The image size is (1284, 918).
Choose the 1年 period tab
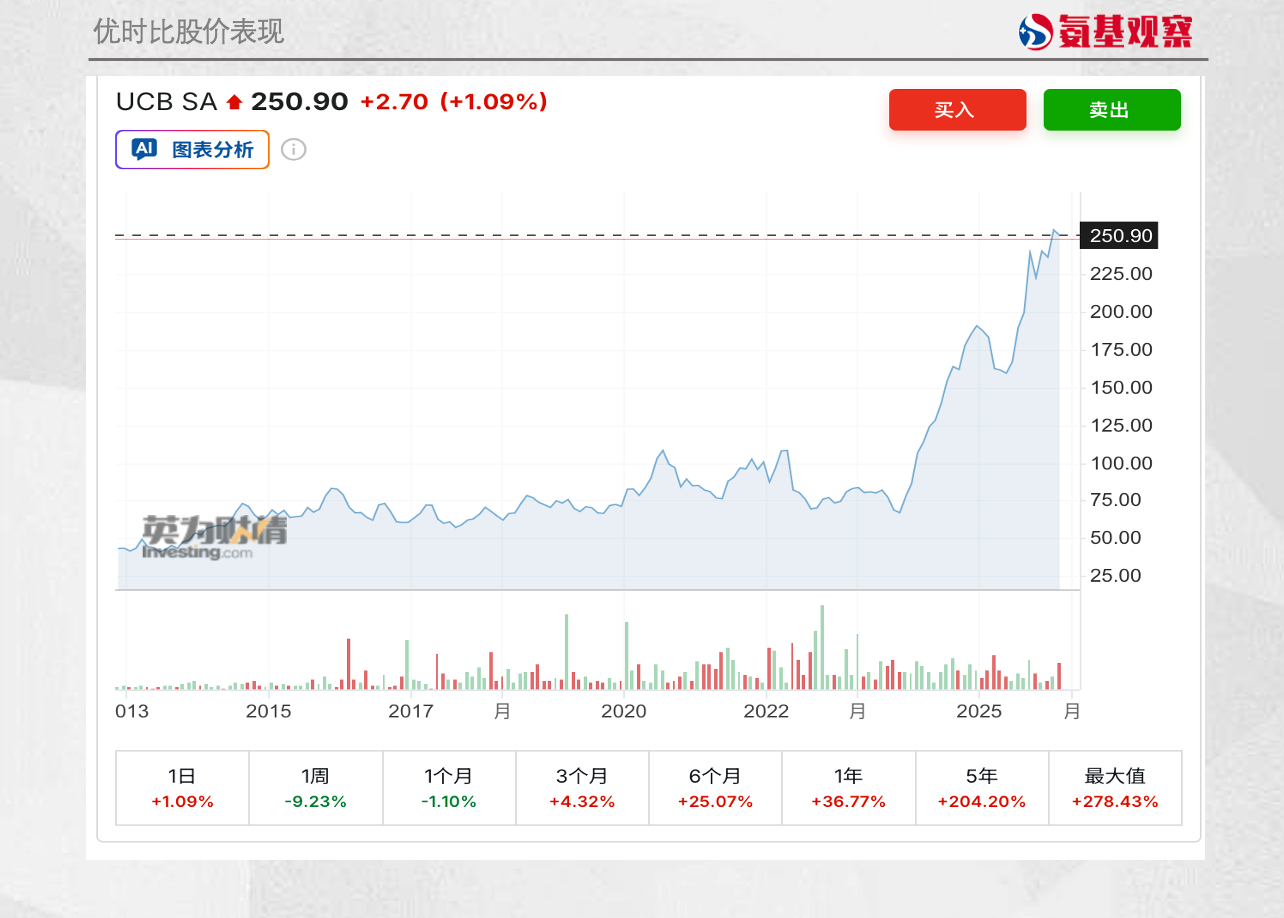pyautogui.click(x=848, y=788)
